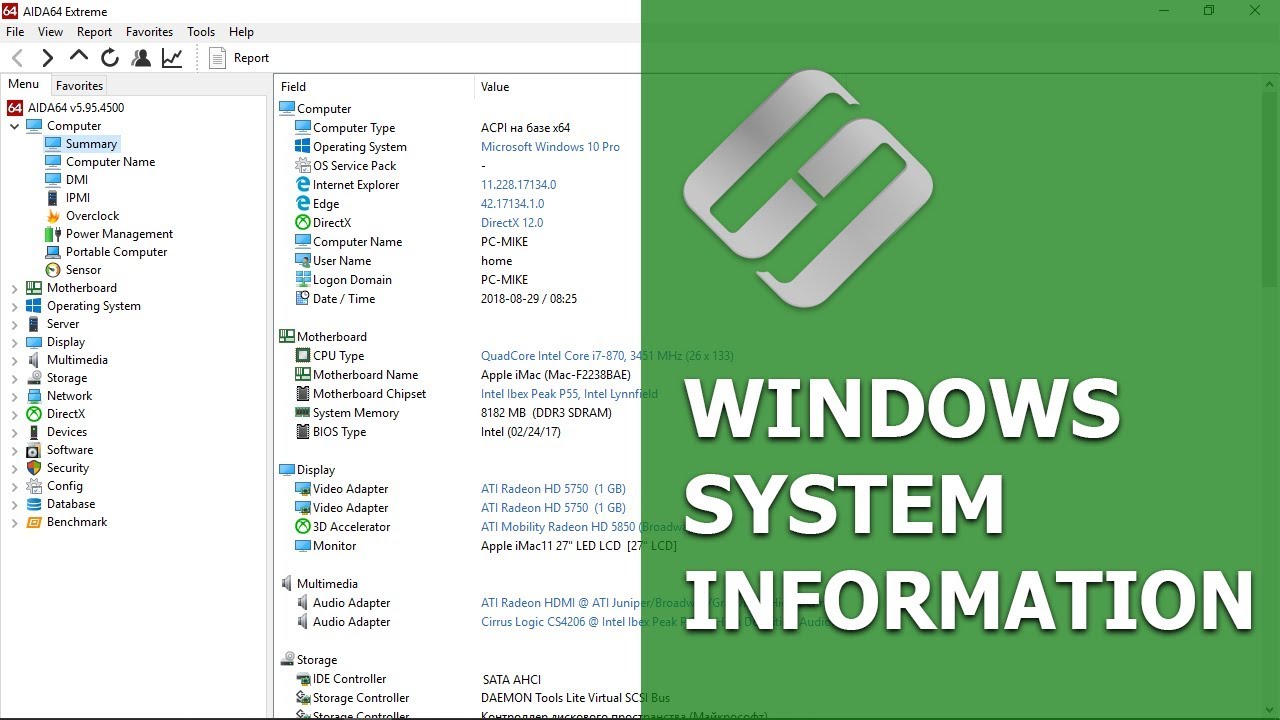This screenshot has height=720, width=1280.
Task: Switch to the Menu tab
Action: [x=24, y=85]
